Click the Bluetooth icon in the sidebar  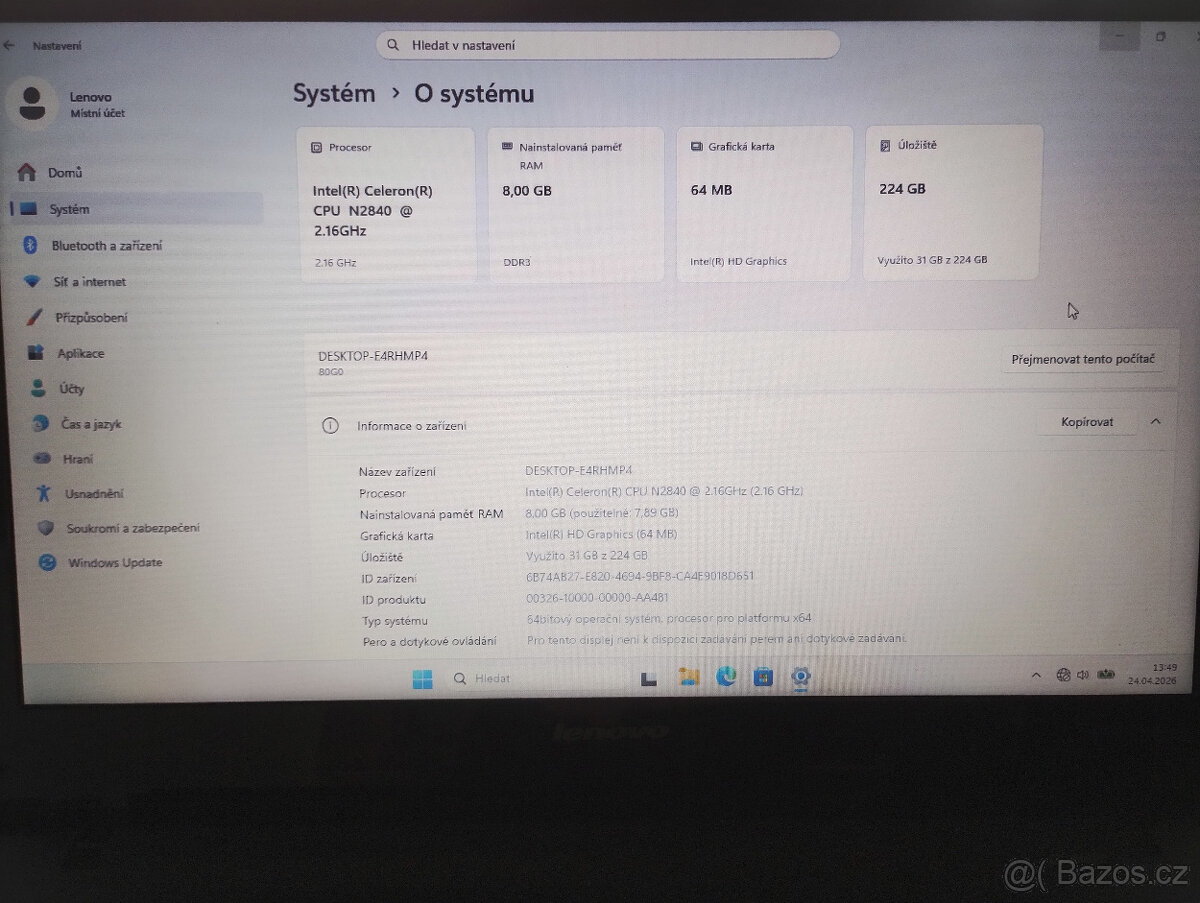point(31,246)
